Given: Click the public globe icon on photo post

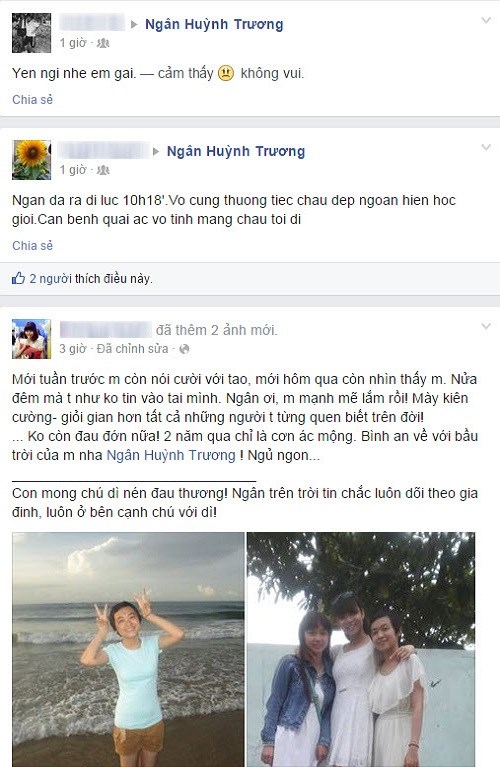Looking at the screenshot, I should [184, 349].
